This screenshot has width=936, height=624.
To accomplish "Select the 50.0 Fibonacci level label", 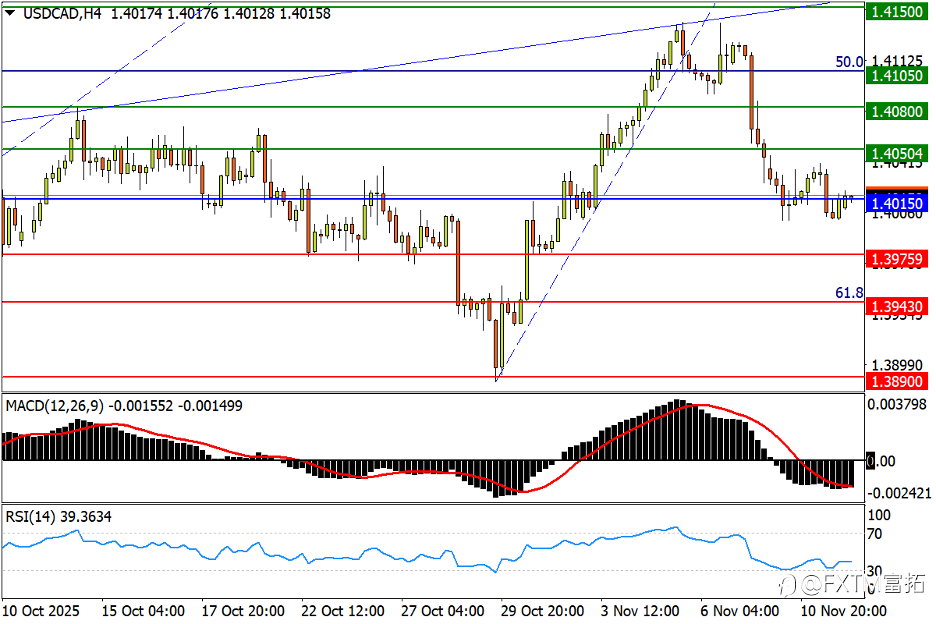I will point(849,62).
